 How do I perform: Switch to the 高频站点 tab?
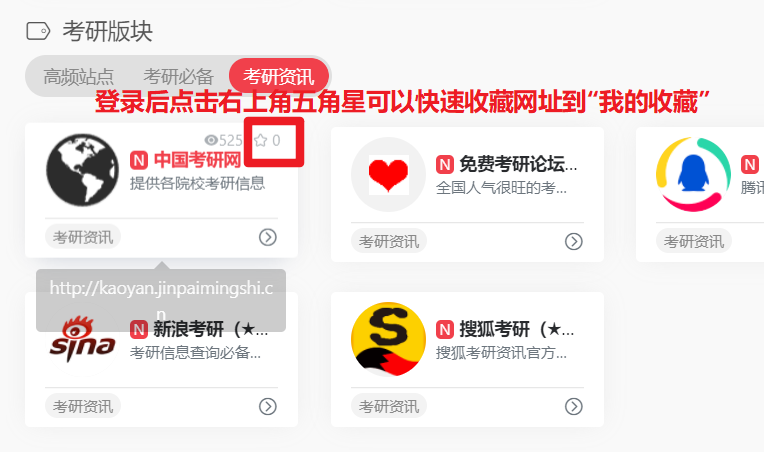(x=78, y=76)
